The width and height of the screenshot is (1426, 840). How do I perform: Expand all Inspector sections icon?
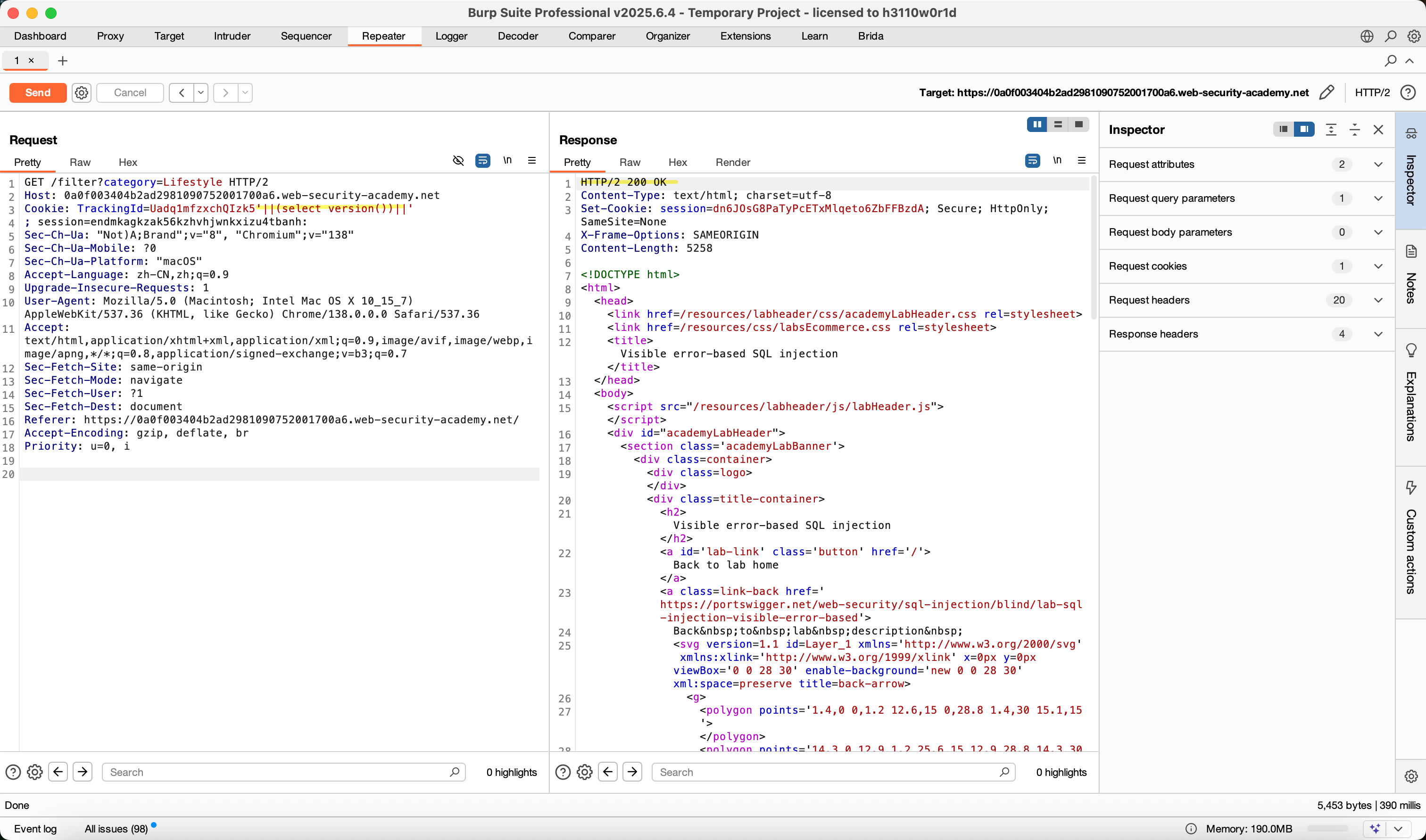click(x=1331, y=130)
